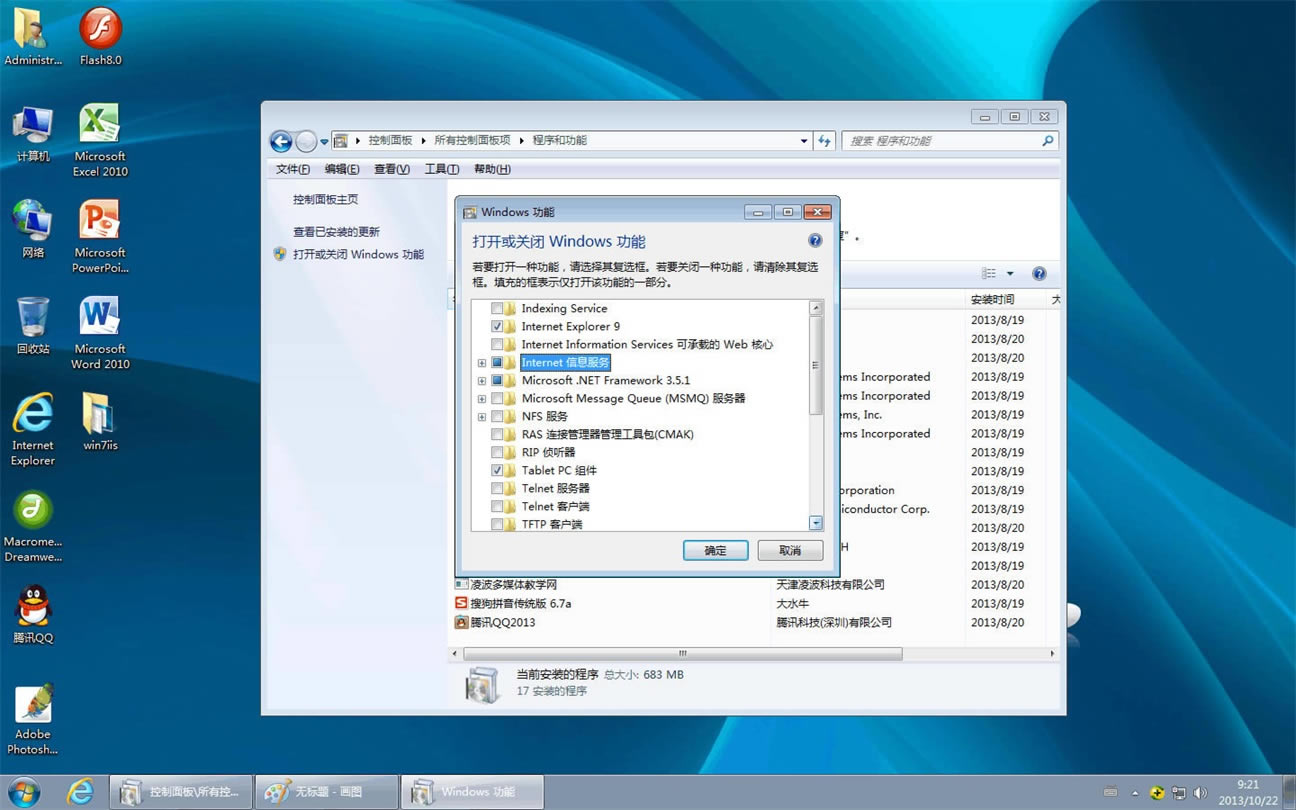This screenshot has height=810, width=1296.
Task: Select the 腾讯QQ2013 program row
Action: [755, 622]
